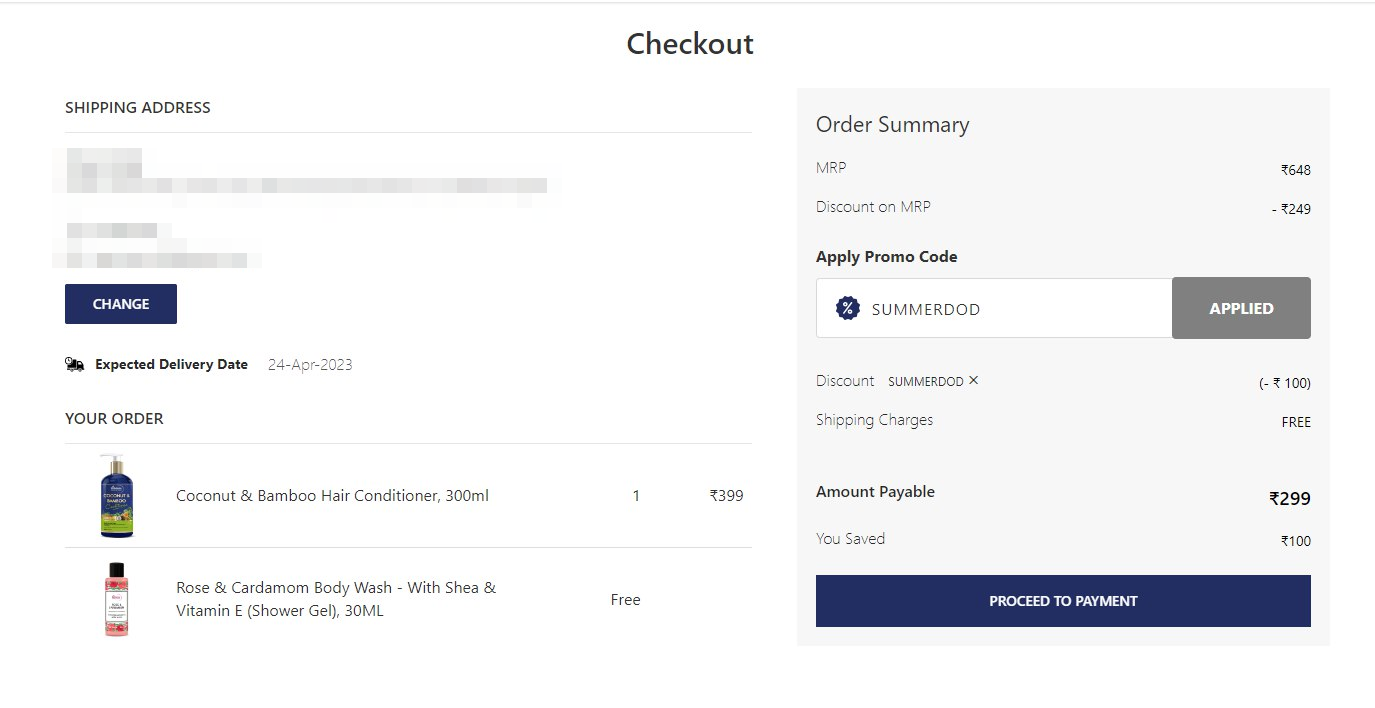Click the Amount Payable ₹299 value

[1290, 499]
